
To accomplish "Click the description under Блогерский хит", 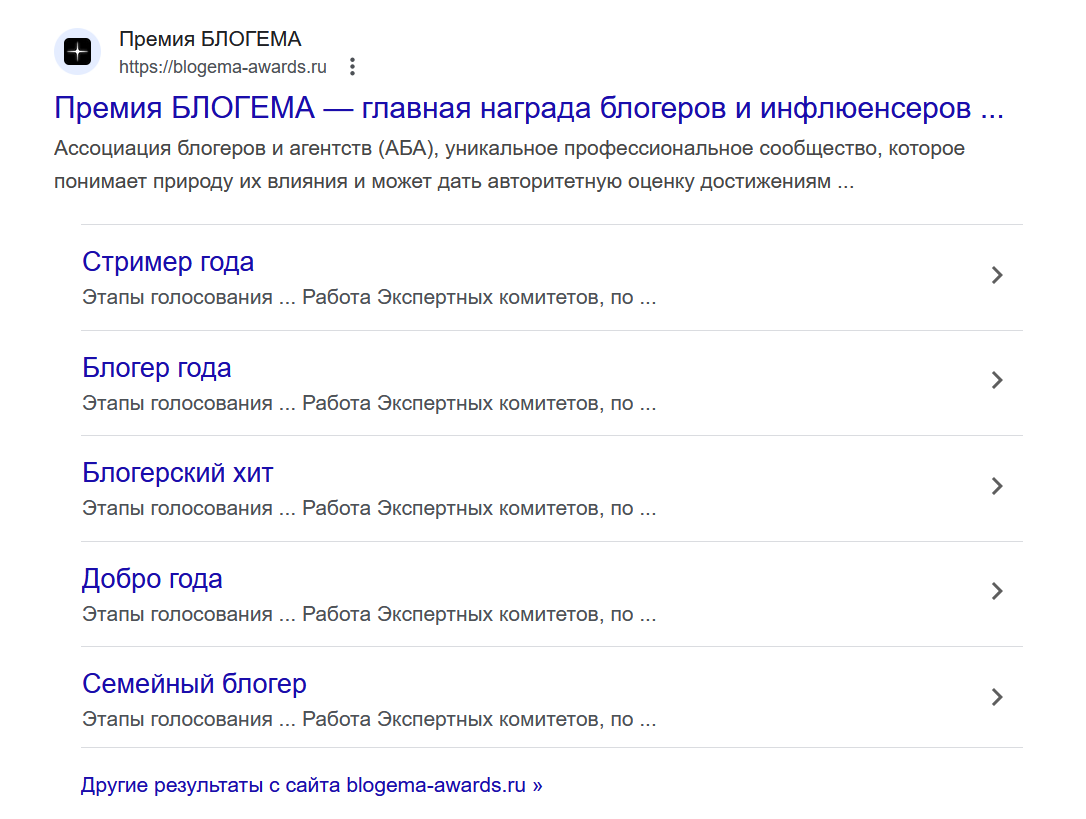I will (x=369, y=509).
